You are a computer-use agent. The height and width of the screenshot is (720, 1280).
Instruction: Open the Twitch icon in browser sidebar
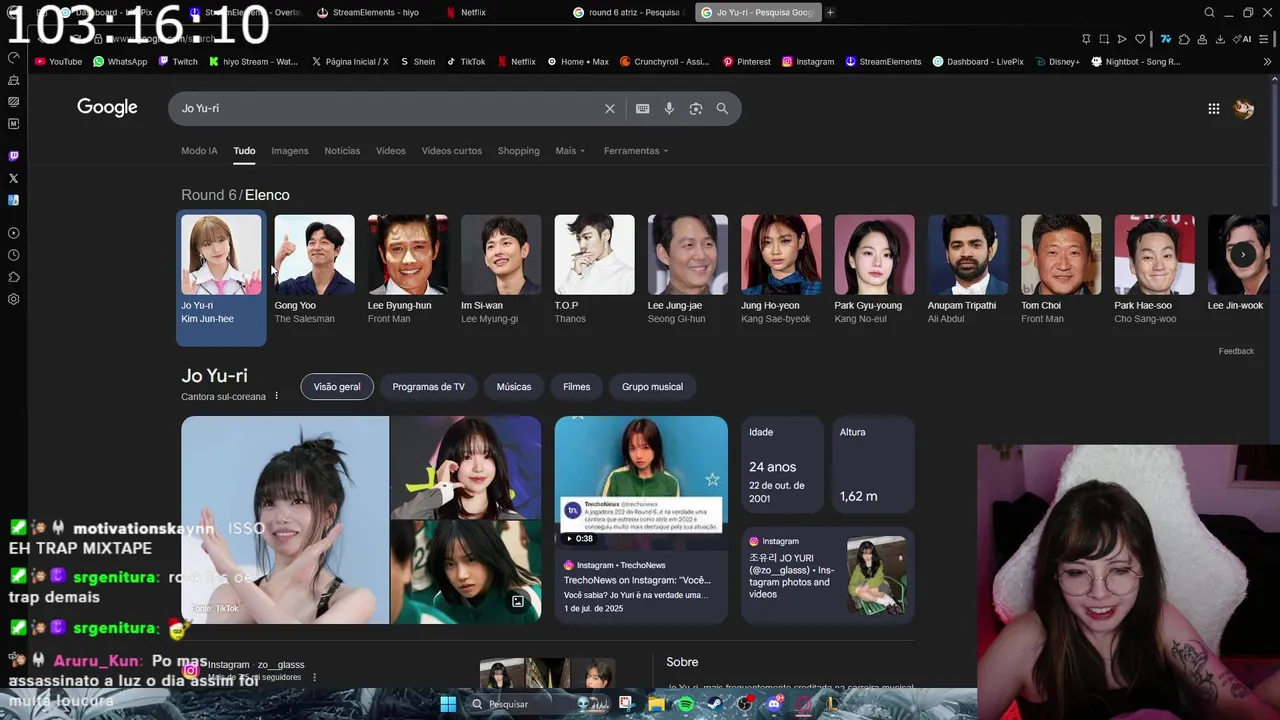13,156
